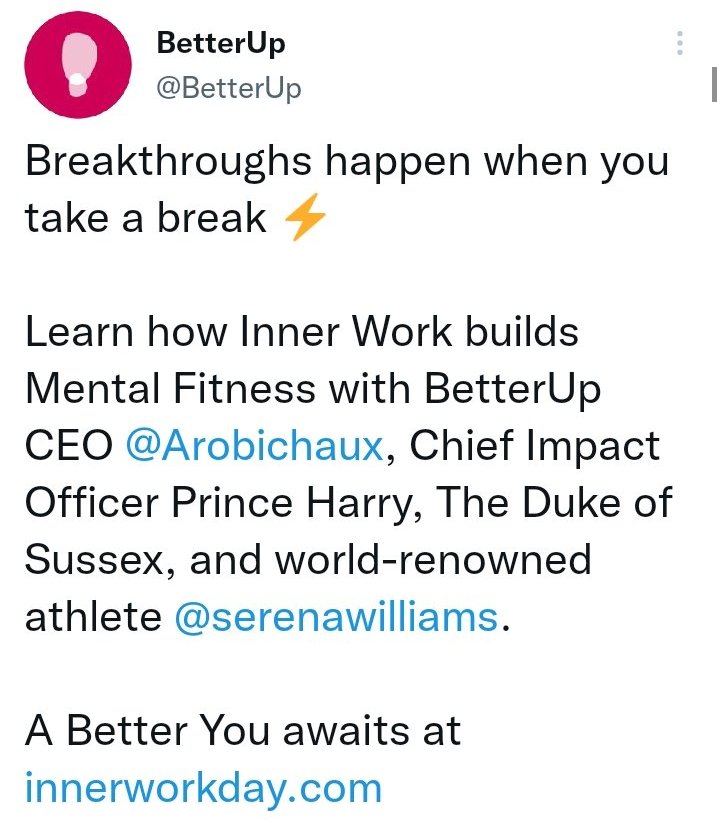Click the word "athlete" before the mention
Image resolution: width=717 pixels, height=834 pixels.
[92, 617]
